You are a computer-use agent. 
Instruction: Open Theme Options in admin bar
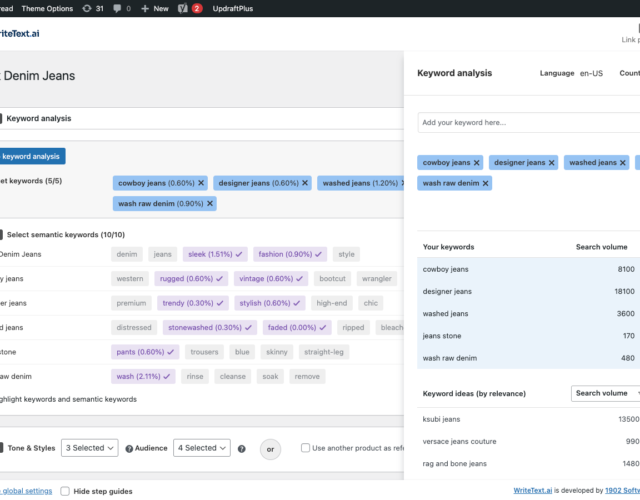point(46,8)
